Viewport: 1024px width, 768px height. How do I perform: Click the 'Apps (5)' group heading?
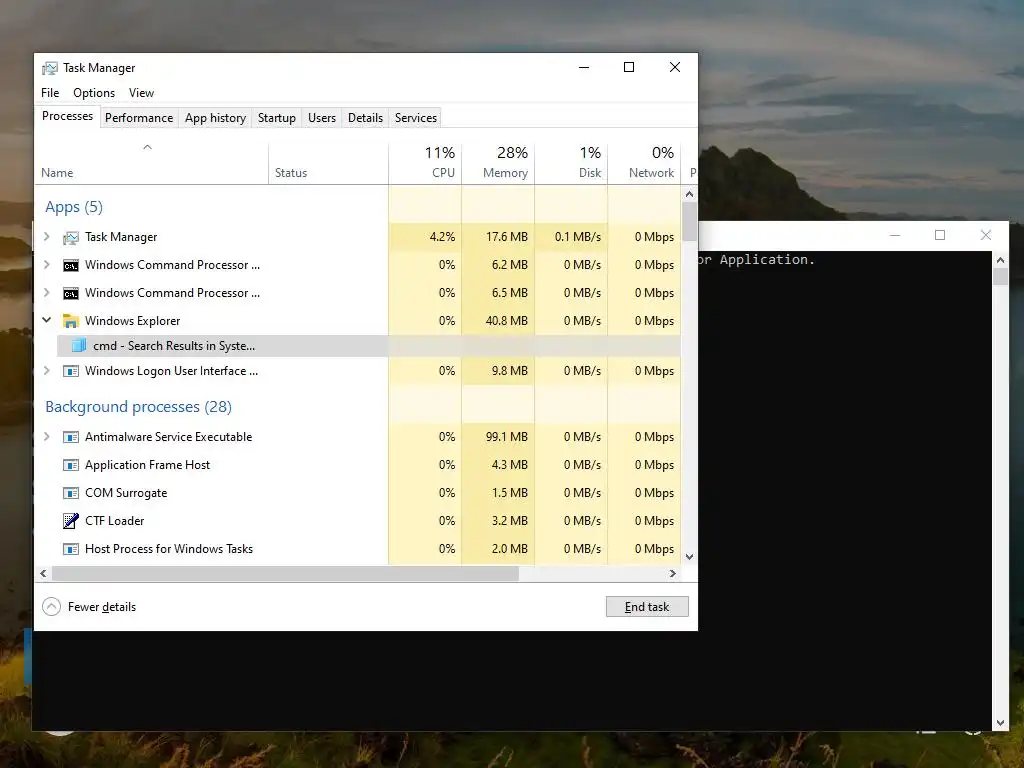74,207
